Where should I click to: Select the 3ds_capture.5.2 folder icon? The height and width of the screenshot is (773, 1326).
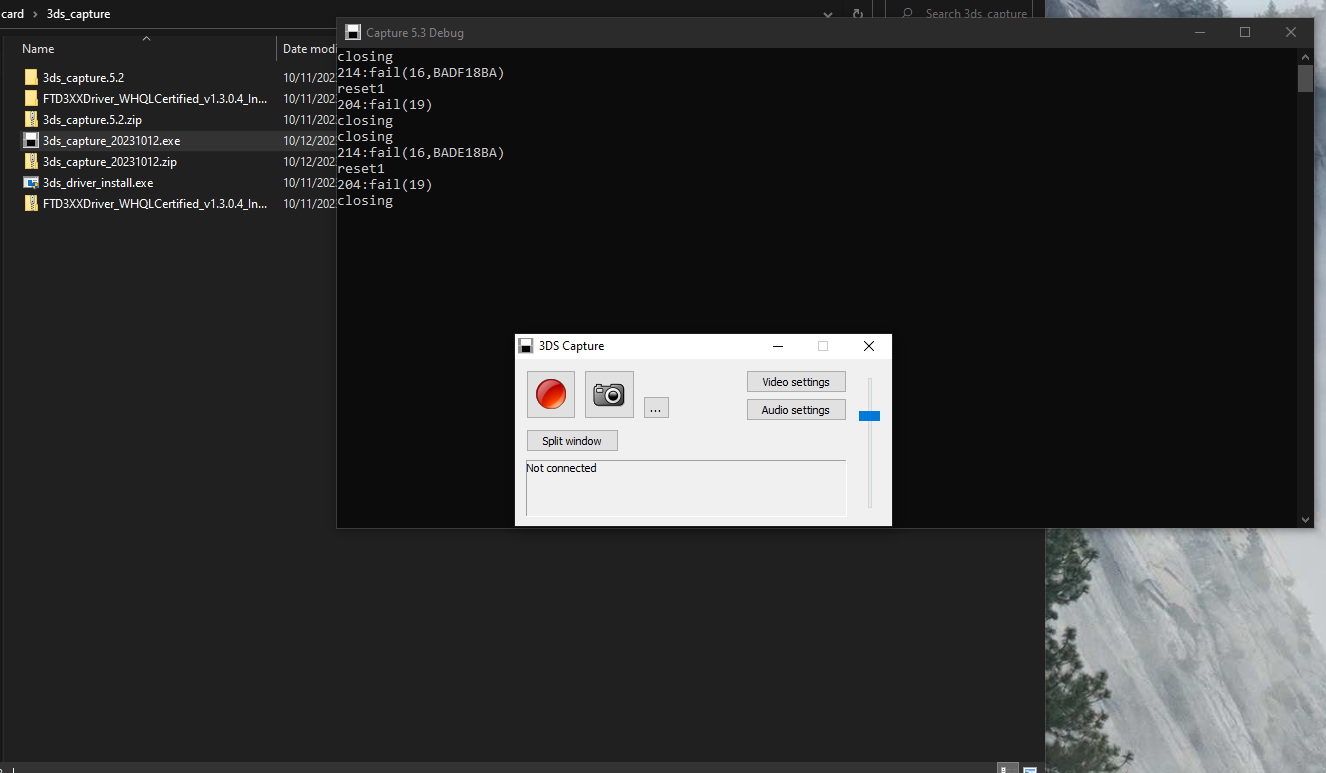[x=31, y=77]
